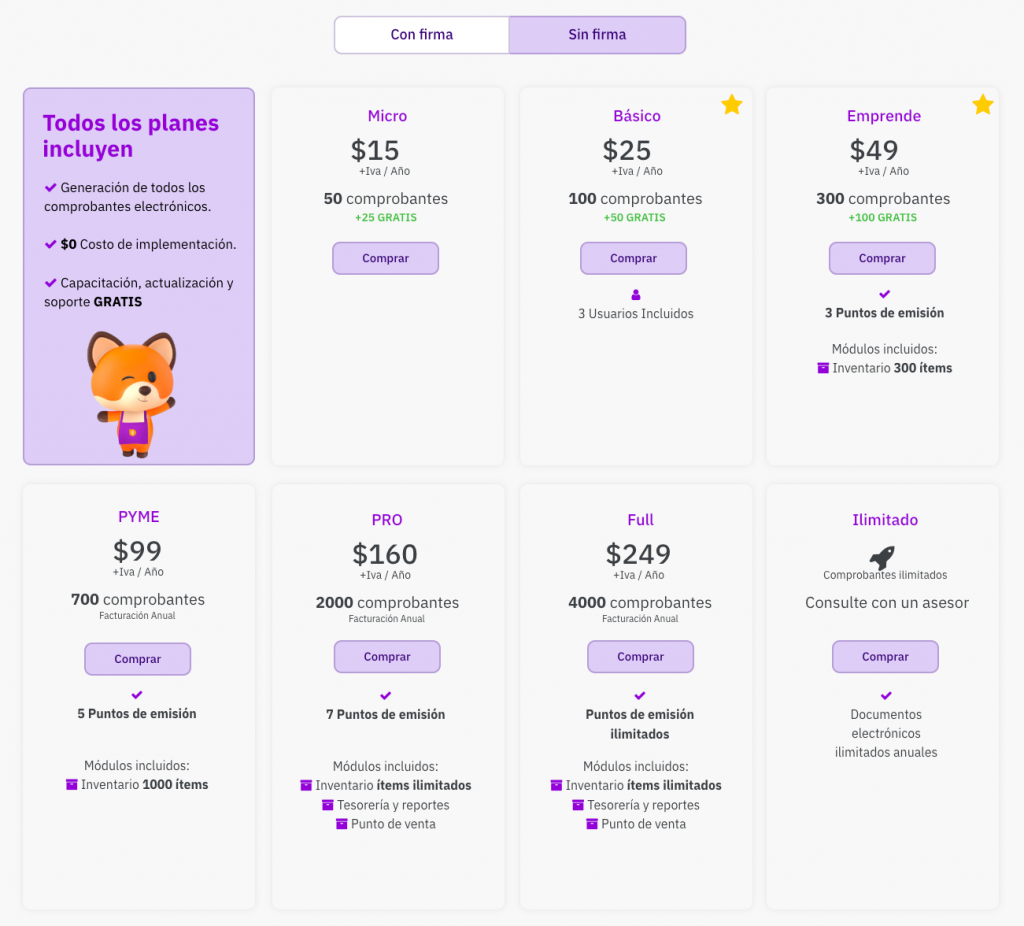
Task: Click the user icon above 3 Usuarios Incluidos
Action: point(636,295)
